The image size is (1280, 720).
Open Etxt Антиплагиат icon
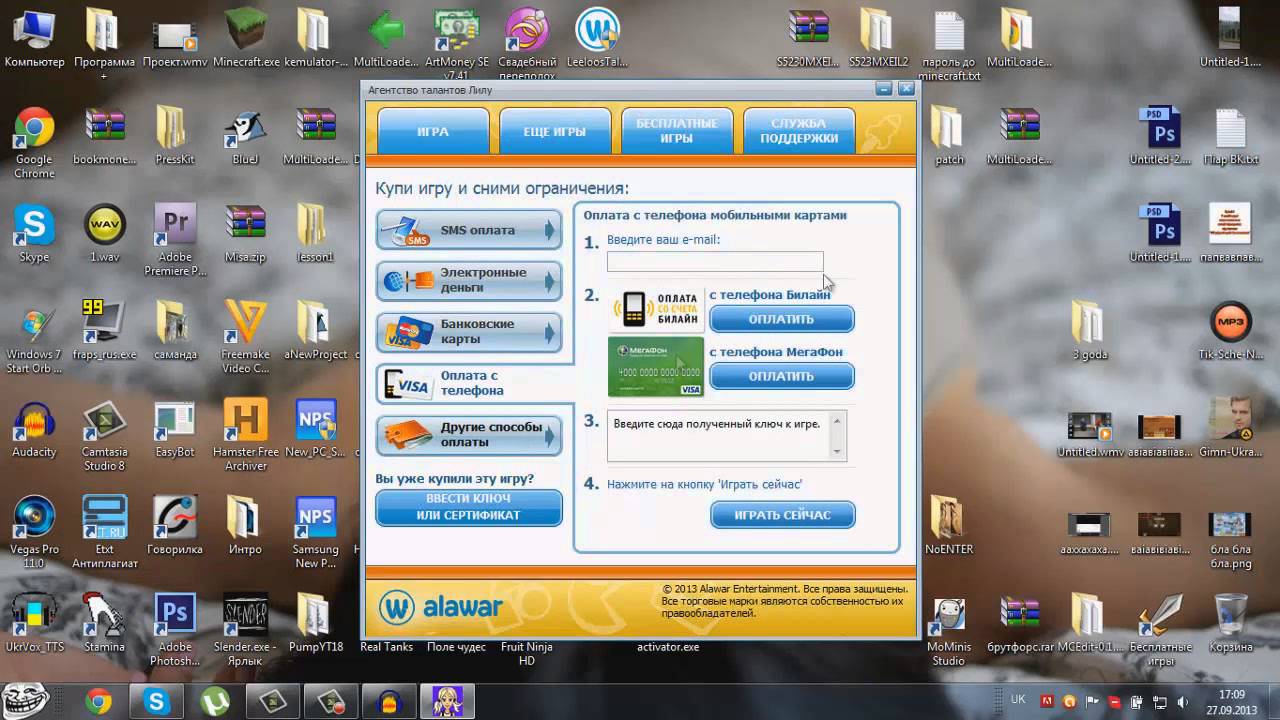pyautogui.click(x=104, y=532)
